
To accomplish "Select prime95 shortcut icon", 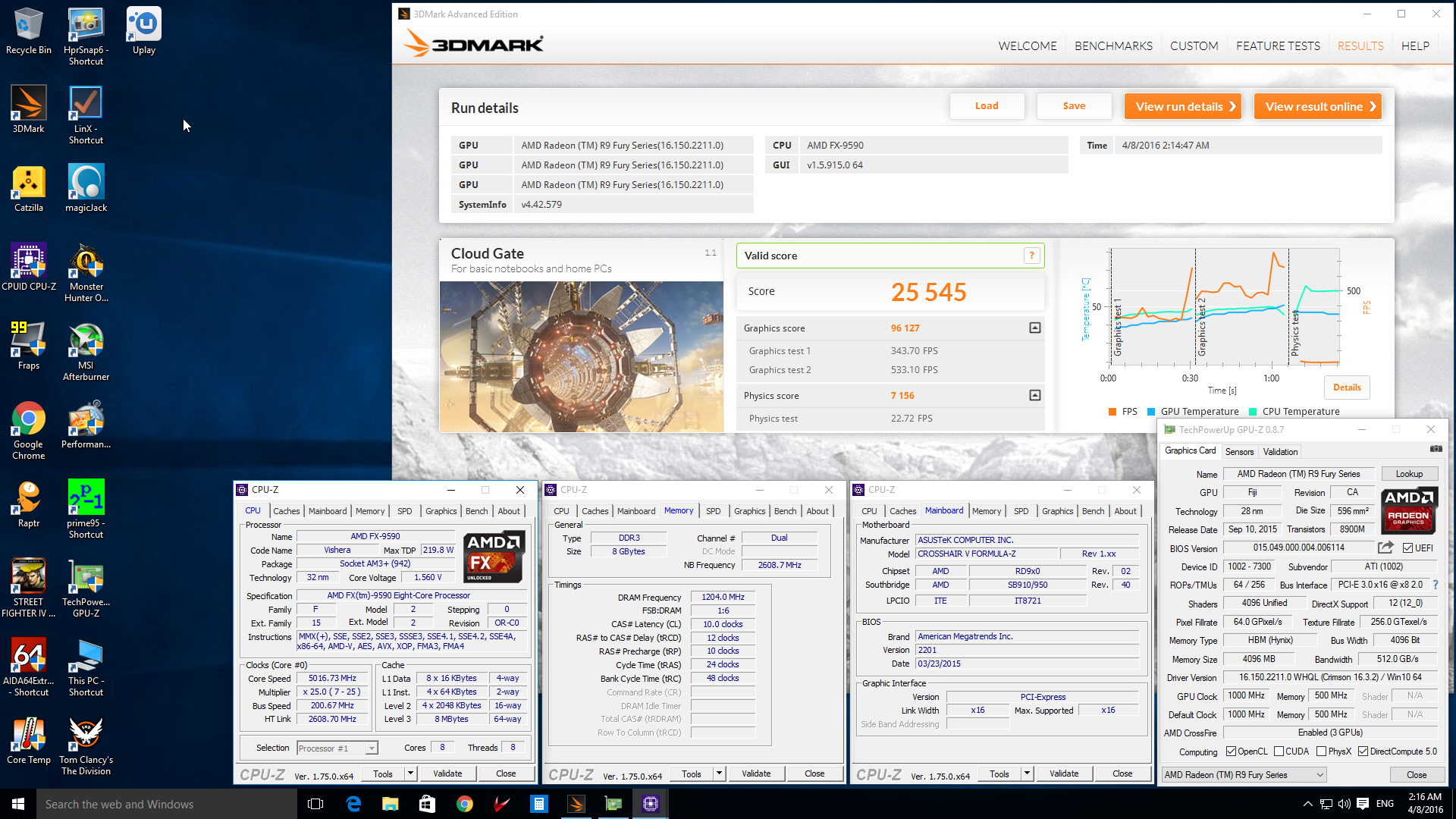I will [86, 509].
